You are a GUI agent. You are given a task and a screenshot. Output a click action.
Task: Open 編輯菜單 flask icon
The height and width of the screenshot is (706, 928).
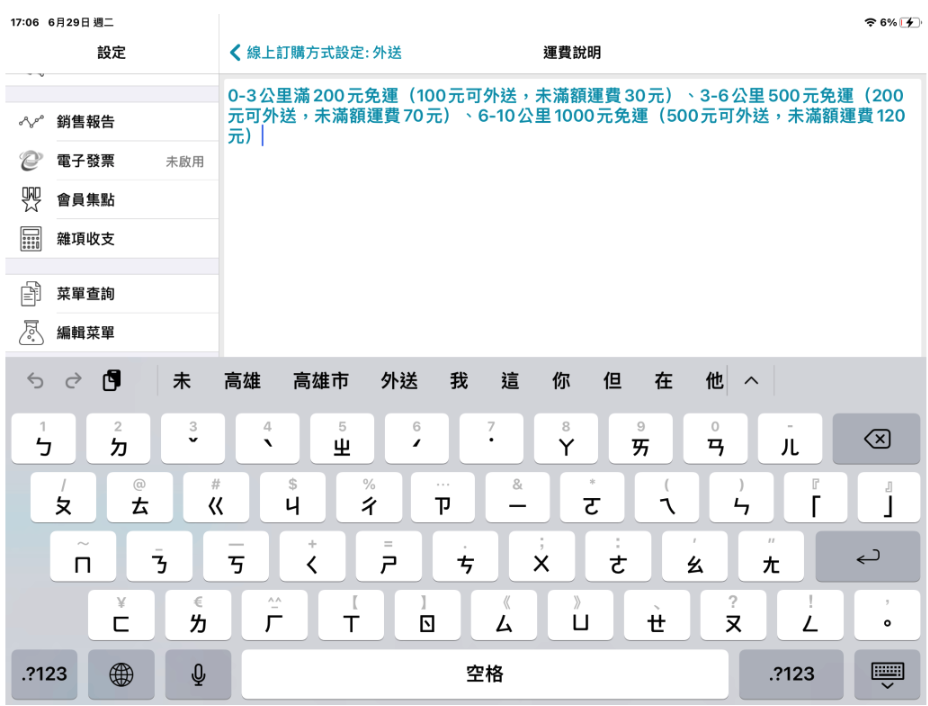pyautogui.click(x=31, y=333)
